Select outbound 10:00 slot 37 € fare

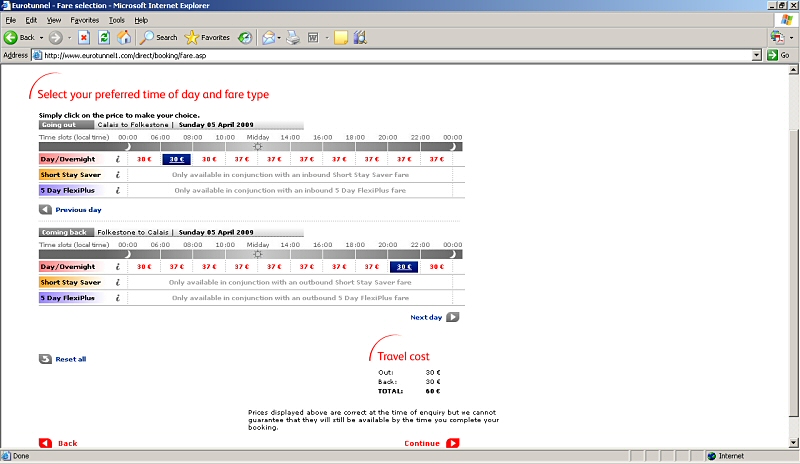(x=242, y=159)
